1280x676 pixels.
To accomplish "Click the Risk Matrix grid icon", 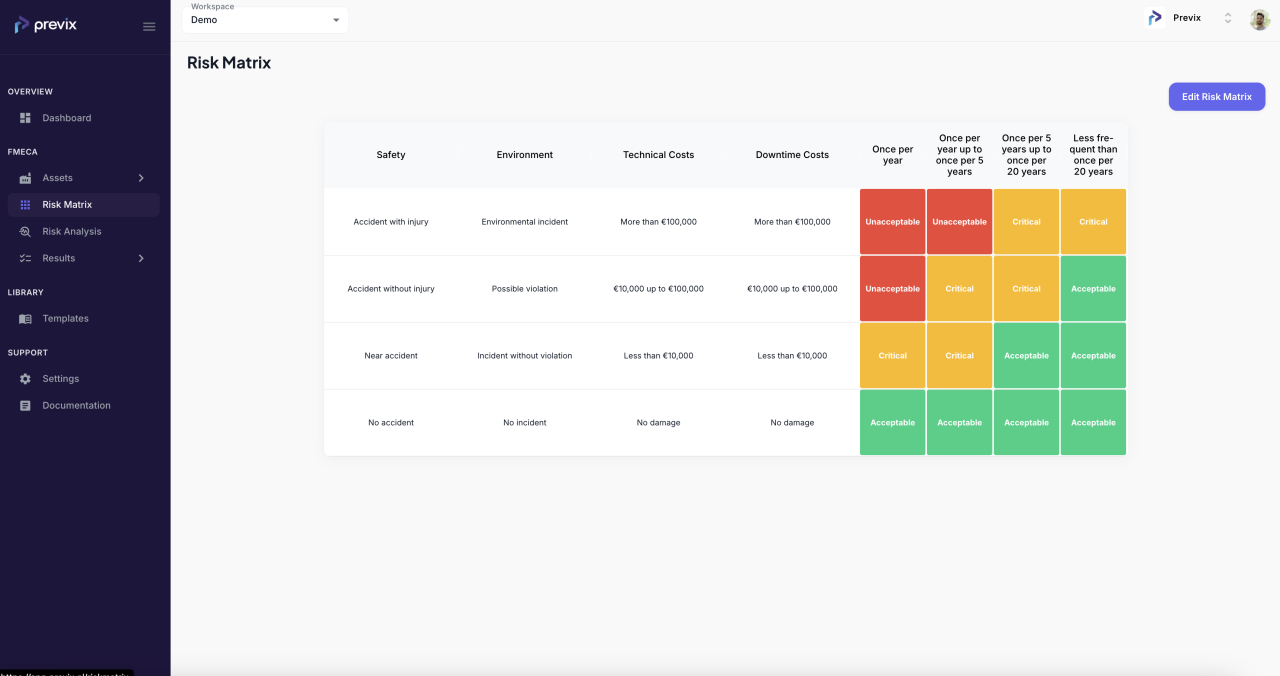I will (25, 205).
